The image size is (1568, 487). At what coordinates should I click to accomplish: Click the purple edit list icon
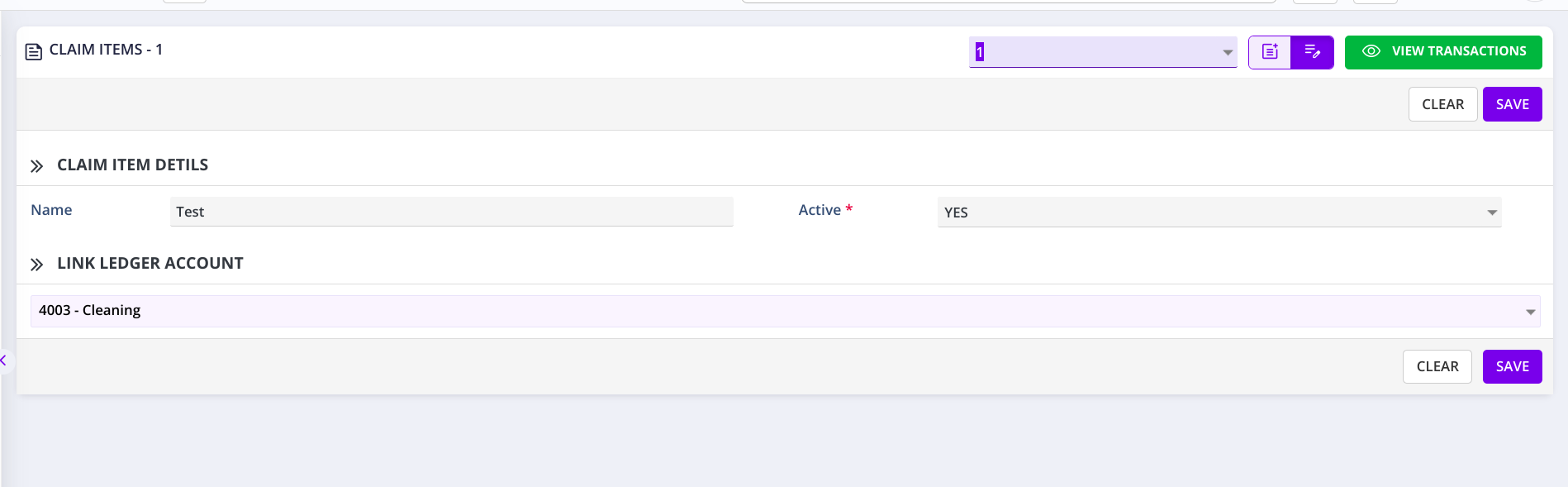(x=1312, y=52)
